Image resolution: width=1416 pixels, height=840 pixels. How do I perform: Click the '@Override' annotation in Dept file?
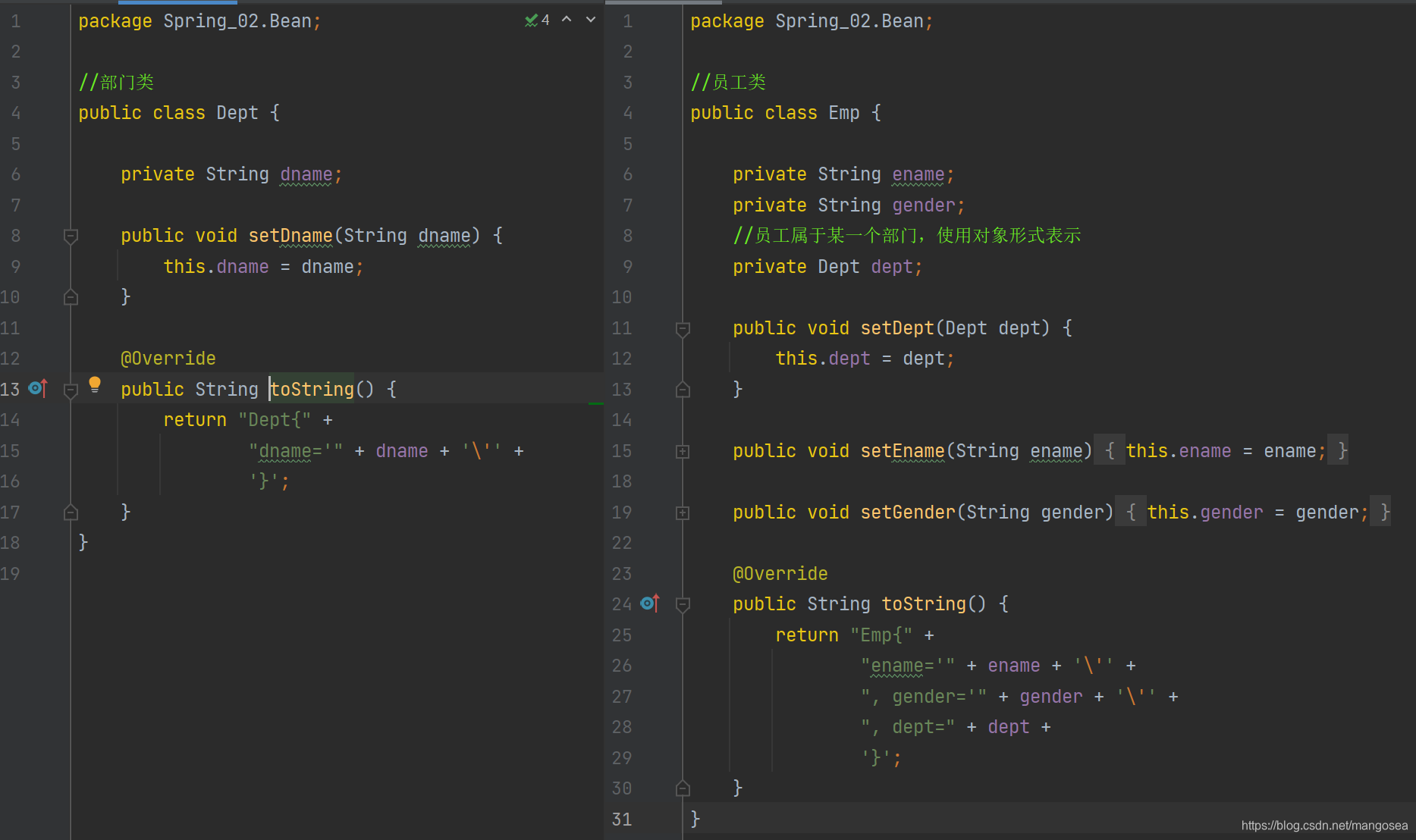coord(168,359)
